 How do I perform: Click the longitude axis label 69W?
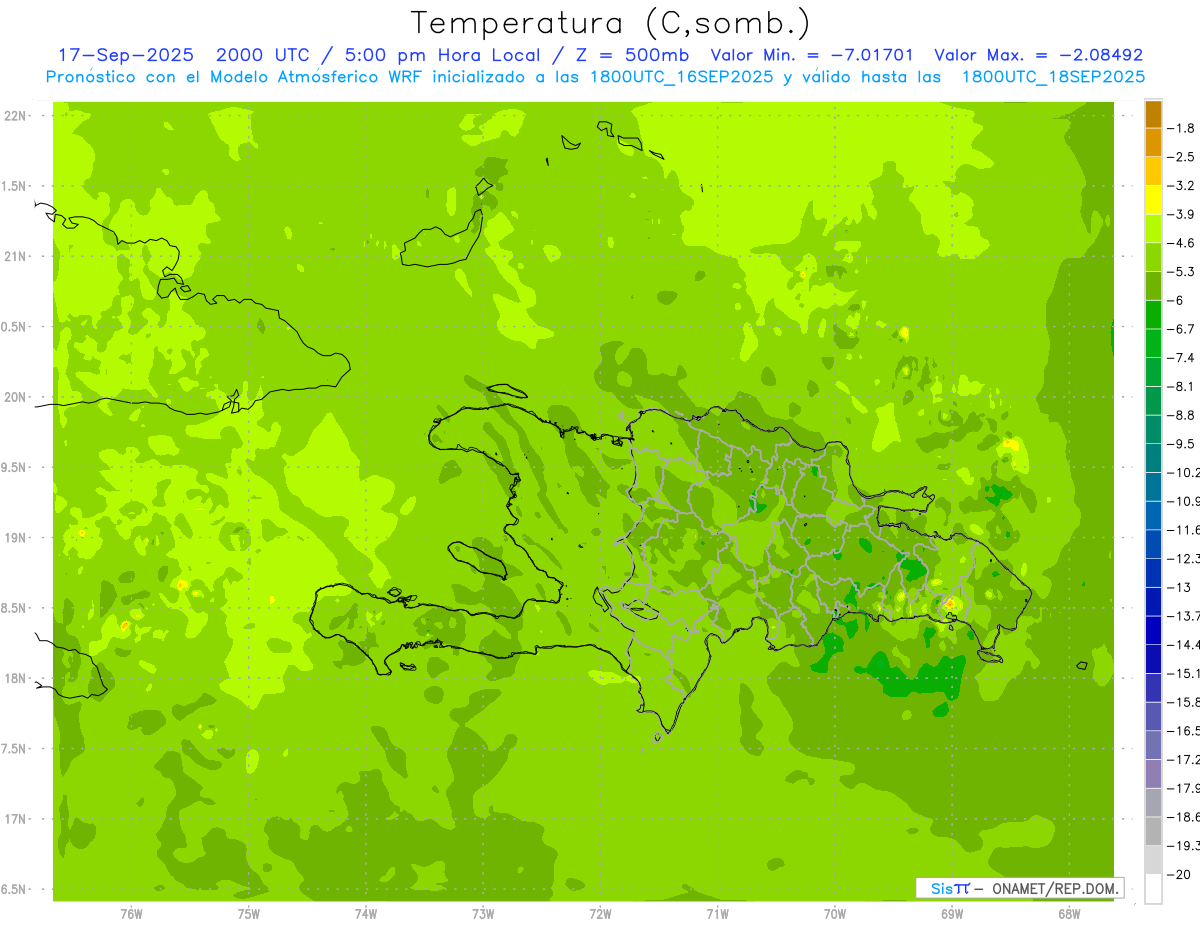(x=952, y=914)
